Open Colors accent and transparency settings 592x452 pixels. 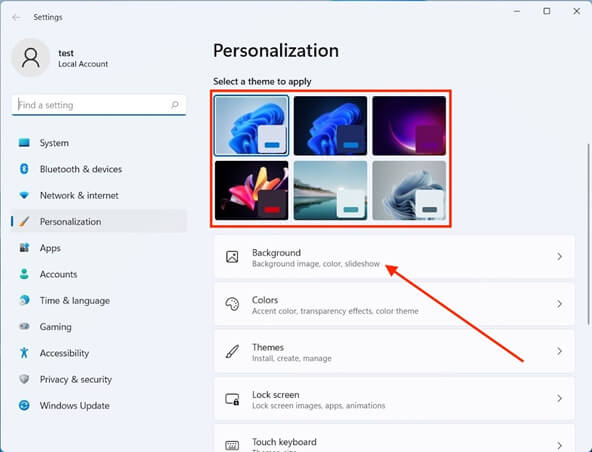click(x=394, y=304)
